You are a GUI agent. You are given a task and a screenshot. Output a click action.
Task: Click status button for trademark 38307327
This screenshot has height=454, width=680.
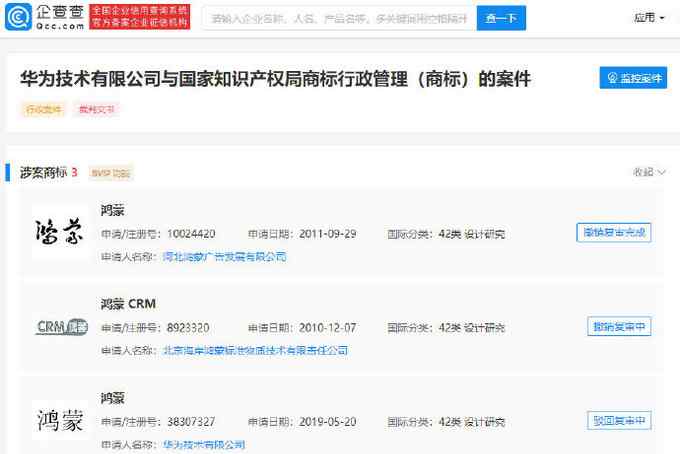point(619,420)
